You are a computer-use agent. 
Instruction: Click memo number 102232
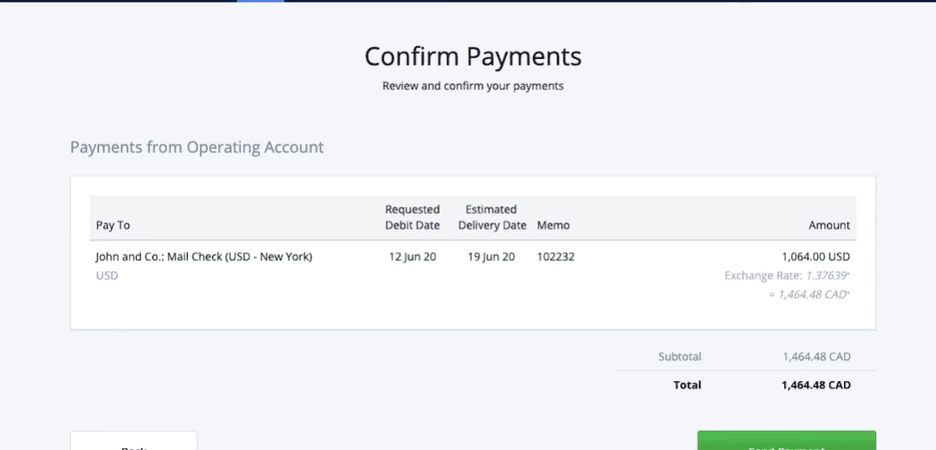[555, 257]
